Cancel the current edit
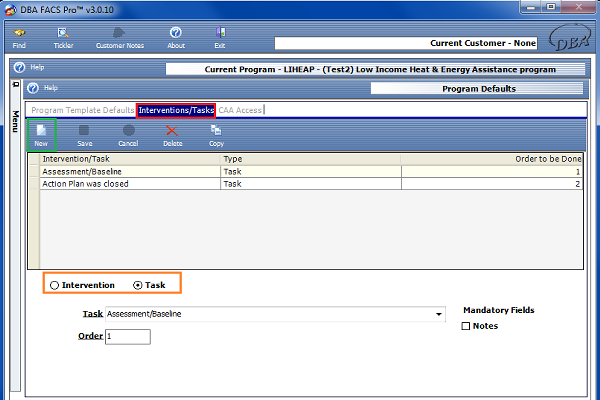Image resolution: width=600 pixels, height=400 pixels. (x=128, y=136)
